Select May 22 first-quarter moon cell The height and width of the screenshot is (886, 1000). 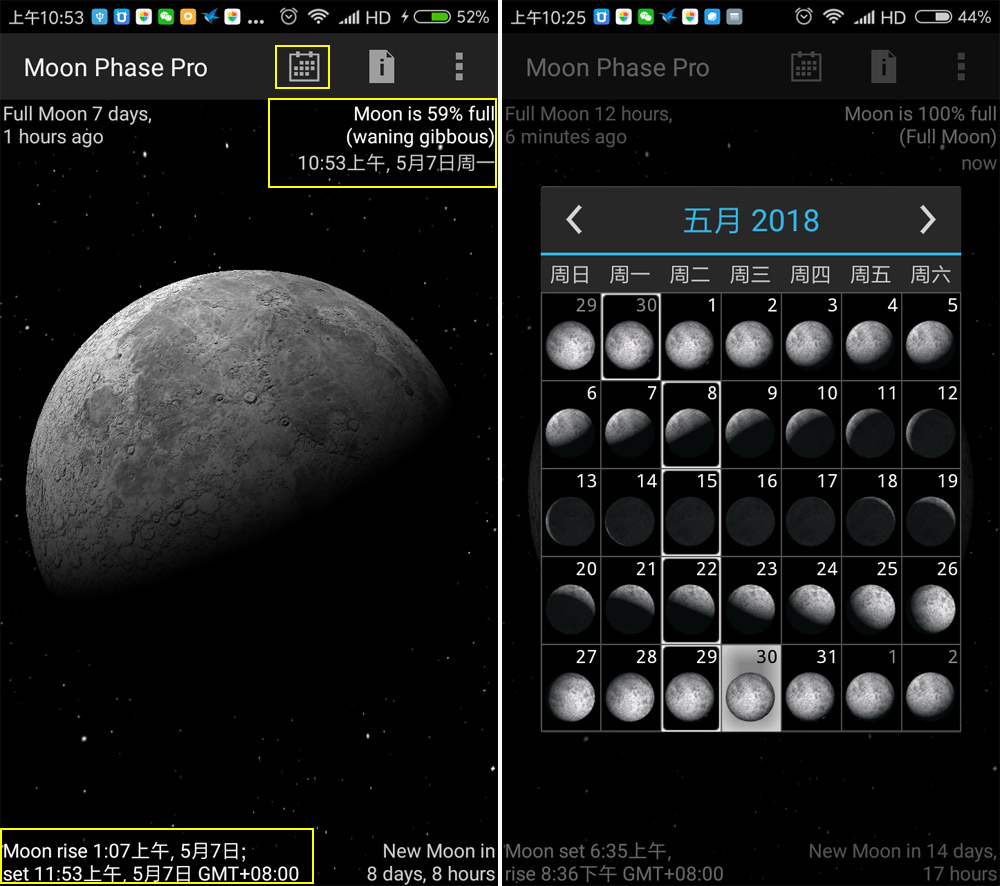coord(691,601)
